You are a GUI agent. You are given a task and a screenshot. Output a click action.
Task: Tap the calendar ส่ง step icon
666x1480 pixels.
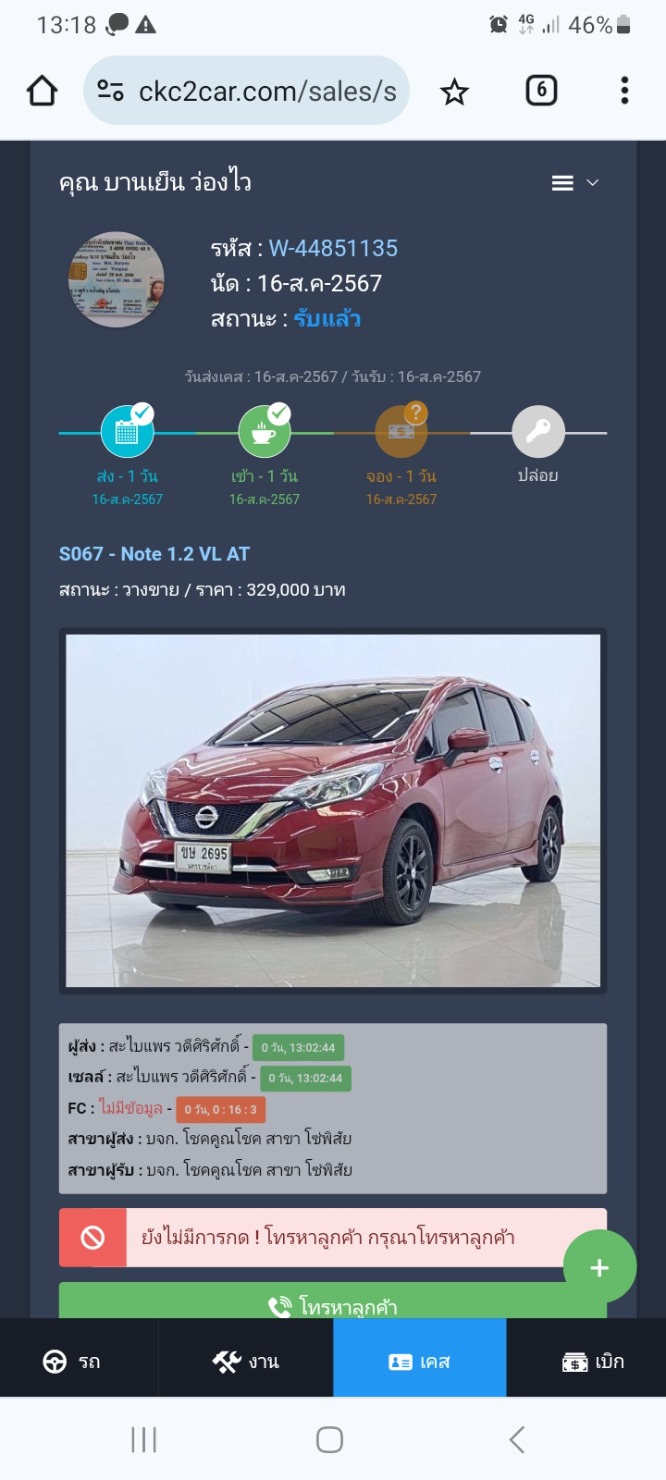click(x=128, y=432)
